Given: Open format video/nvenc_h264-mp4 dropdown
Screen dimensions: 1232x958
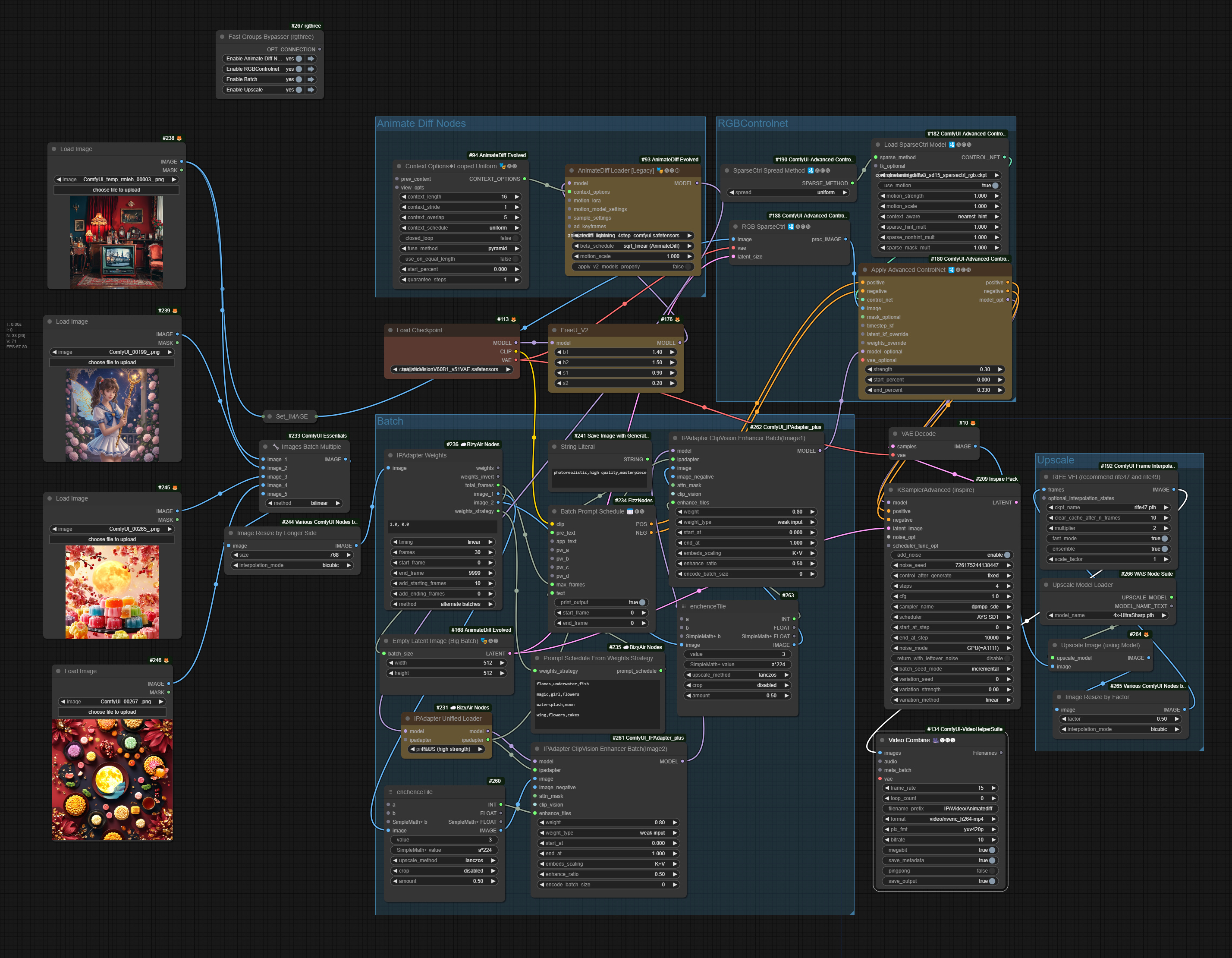Looking at the screenshot, I should click(x=940, y=819).
